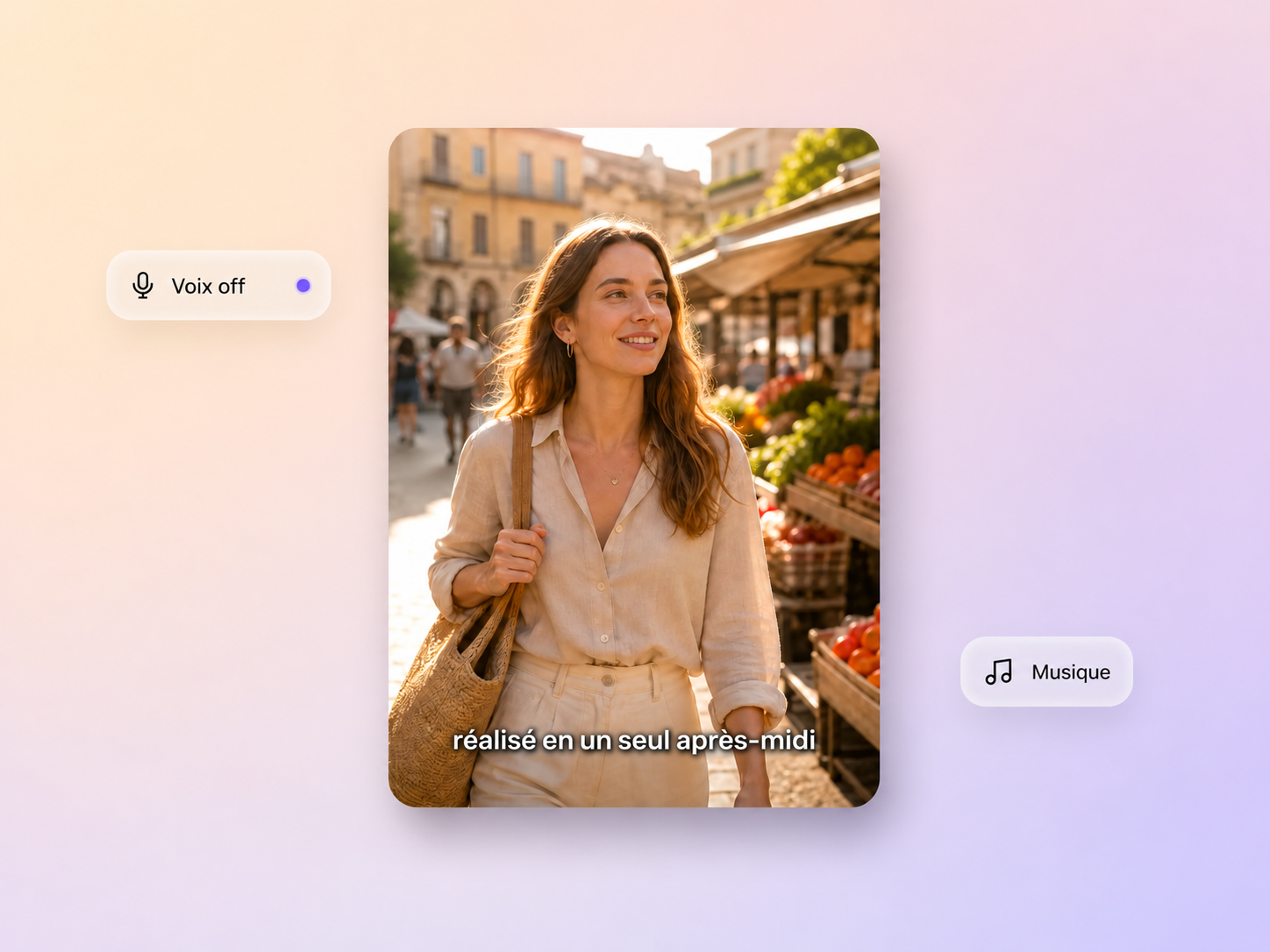Image resolution: width=1270 pixels, height=952 pixels.
Task: Click the music note icon
Action: pos(998,672)
